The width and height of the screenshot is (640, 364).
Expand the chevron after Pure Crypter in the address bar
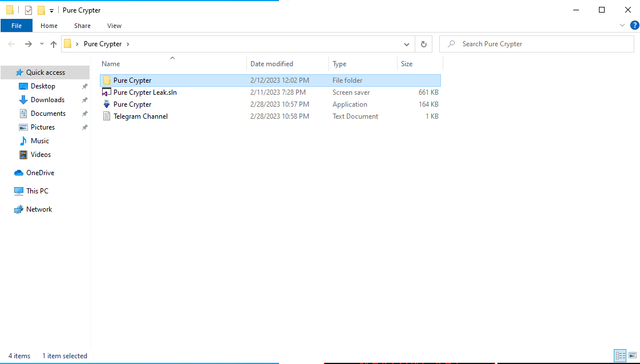[x=128, y=44]
